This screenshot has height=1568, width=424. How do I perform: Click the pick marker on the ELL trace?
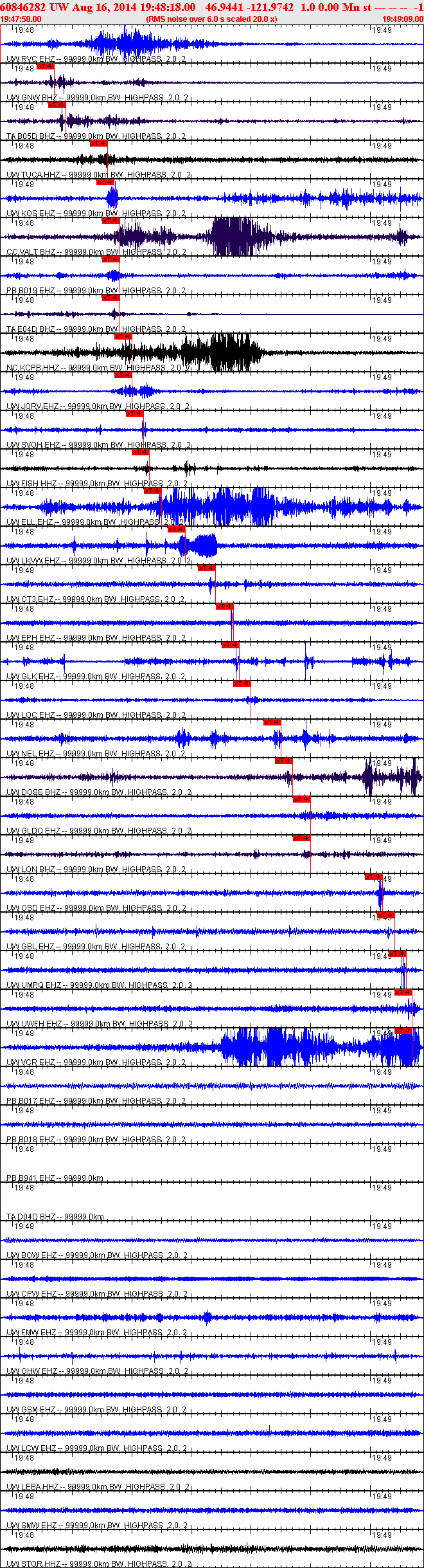click(x=152, y=491)
